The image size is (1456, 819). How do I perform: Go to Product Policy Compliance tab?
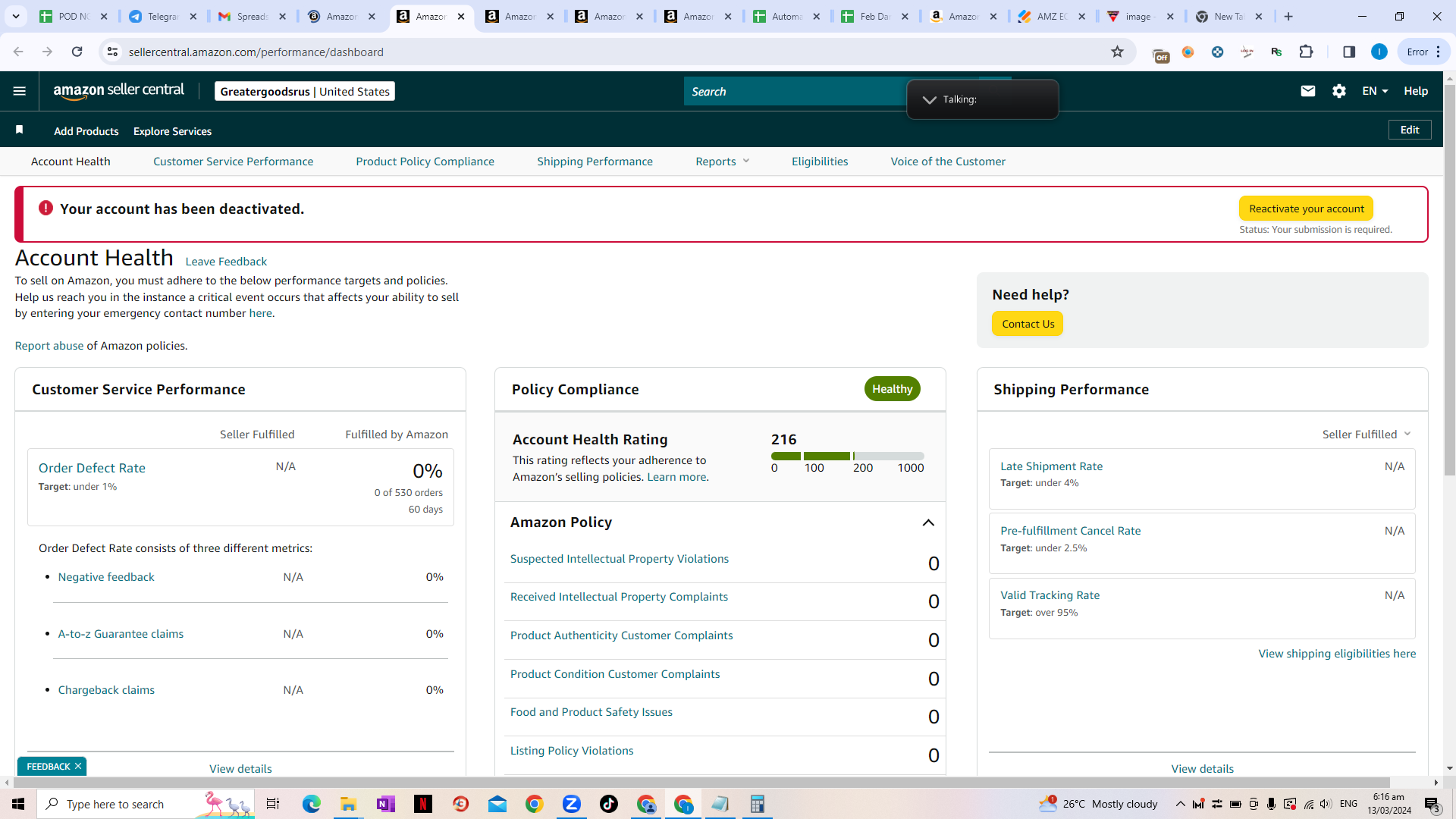[x=425, y=162]
